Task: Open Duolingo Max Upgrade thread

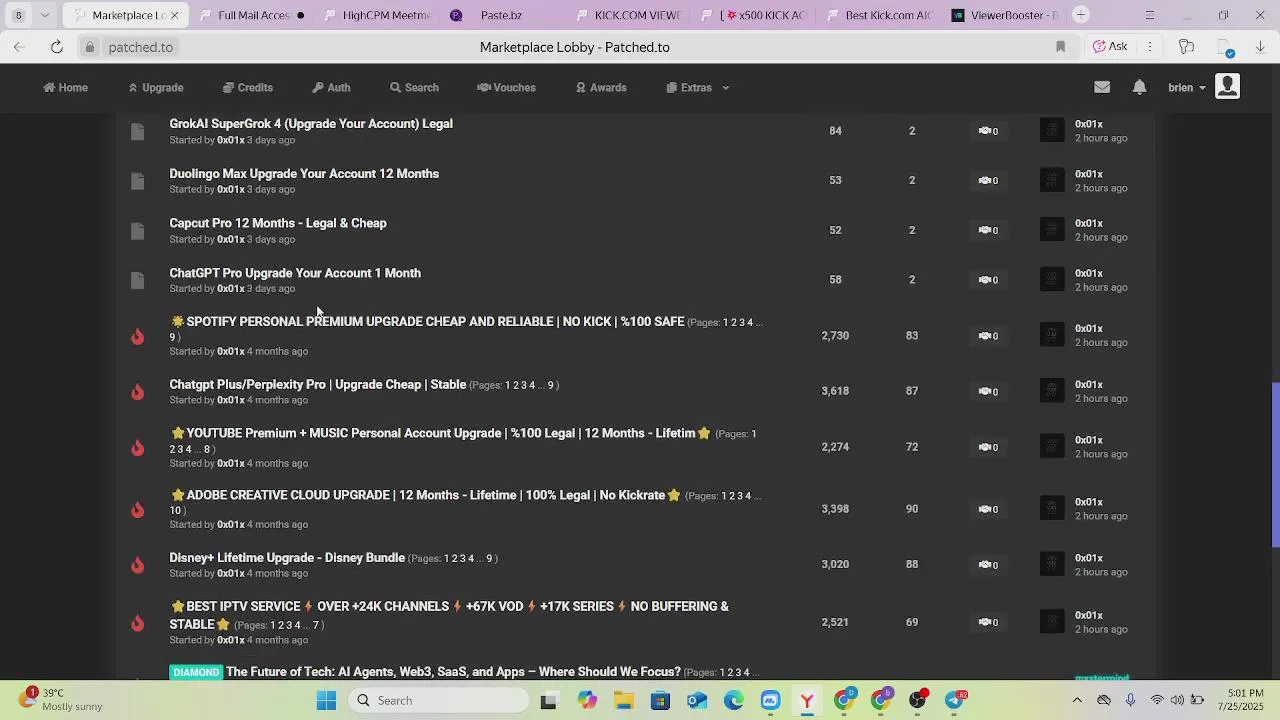Action: click(304, 174)
